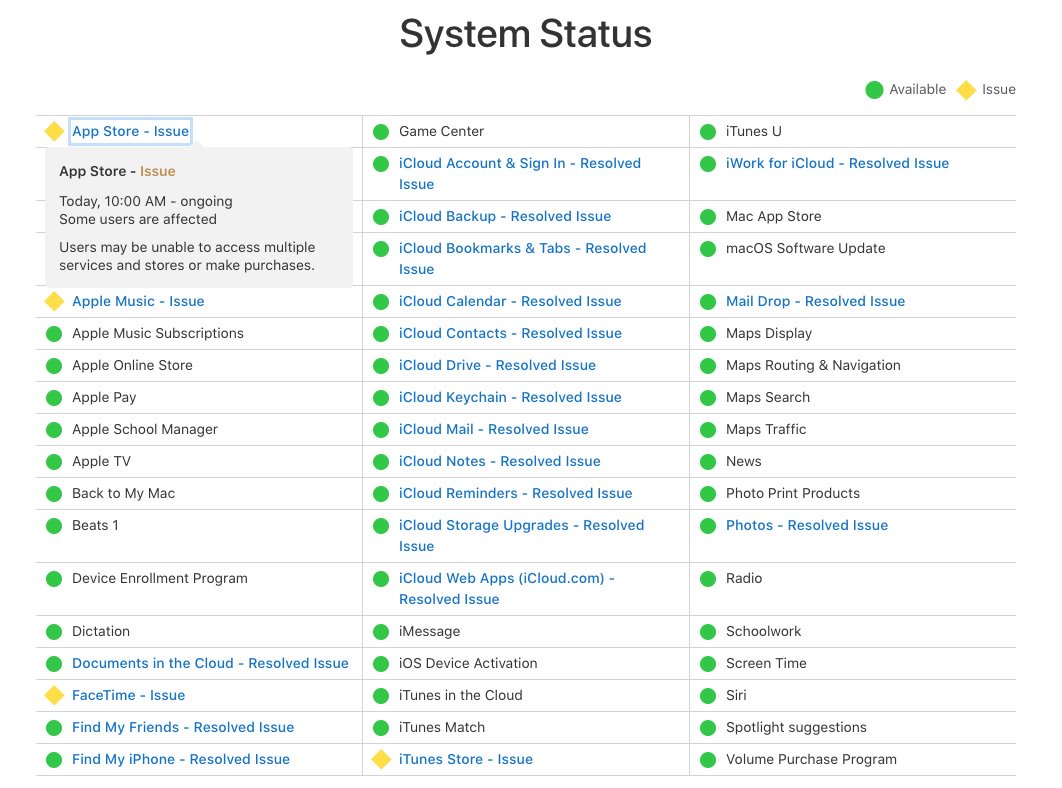Viewport: 1062px width, 788px height.
Task: Click the green dot next to Siri
Action: (708, 696)
